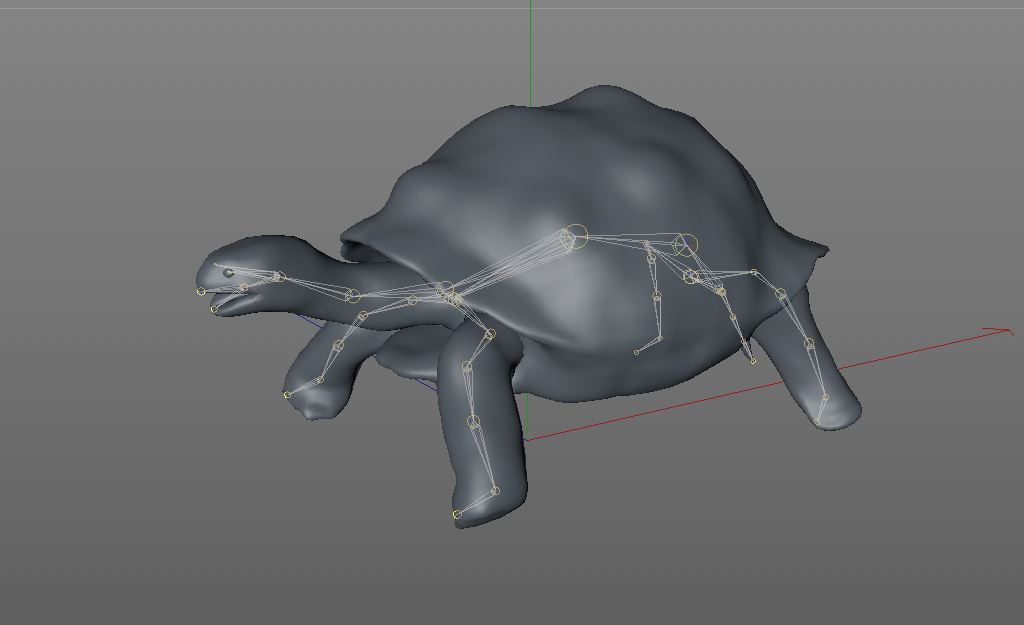
Task: Select the large knee joint on nearest front leg
Action: point(474,422)
